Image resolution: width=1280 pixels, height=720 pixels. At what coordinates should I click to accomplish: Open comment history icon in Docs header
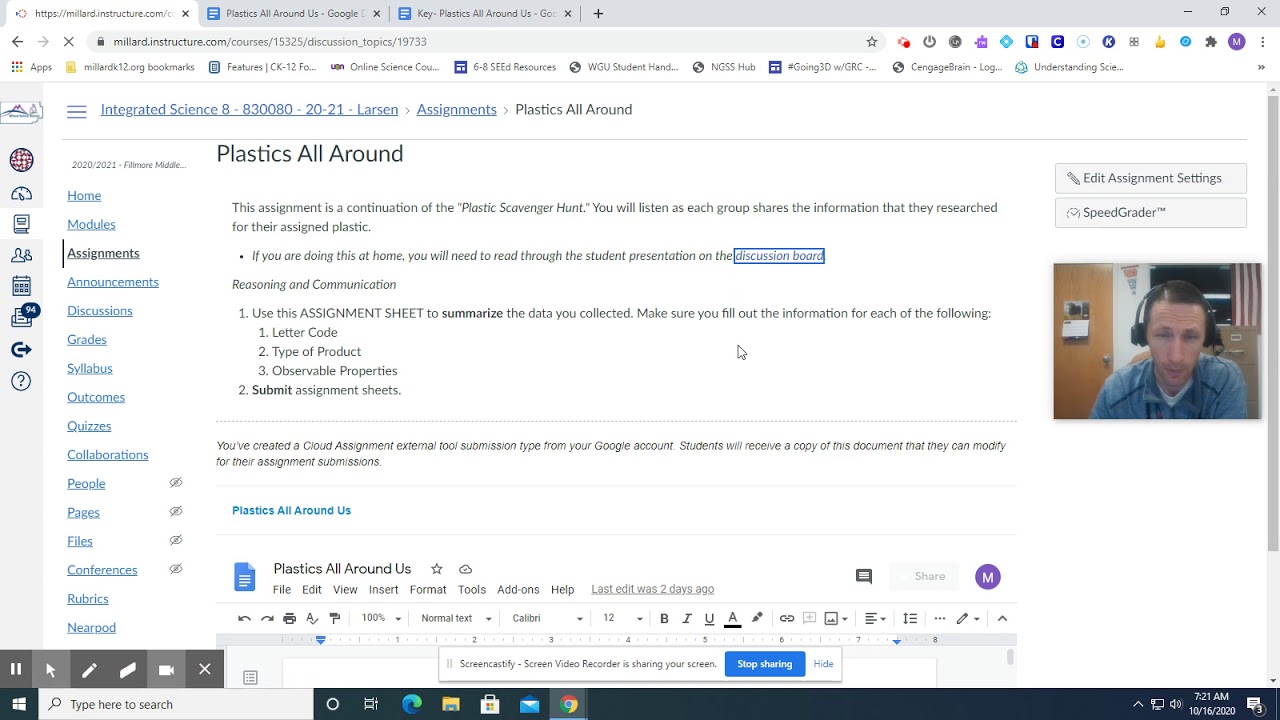(x=864, y=576)
